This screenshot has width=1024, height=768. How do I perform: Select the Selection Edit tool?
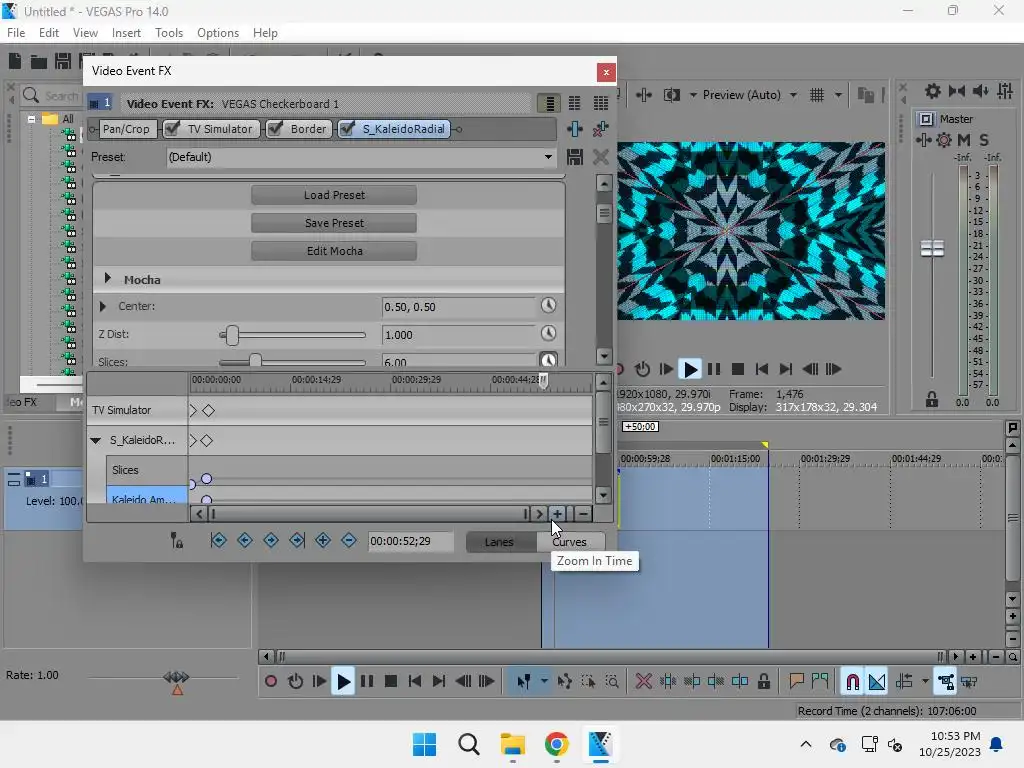click(588, 682)
